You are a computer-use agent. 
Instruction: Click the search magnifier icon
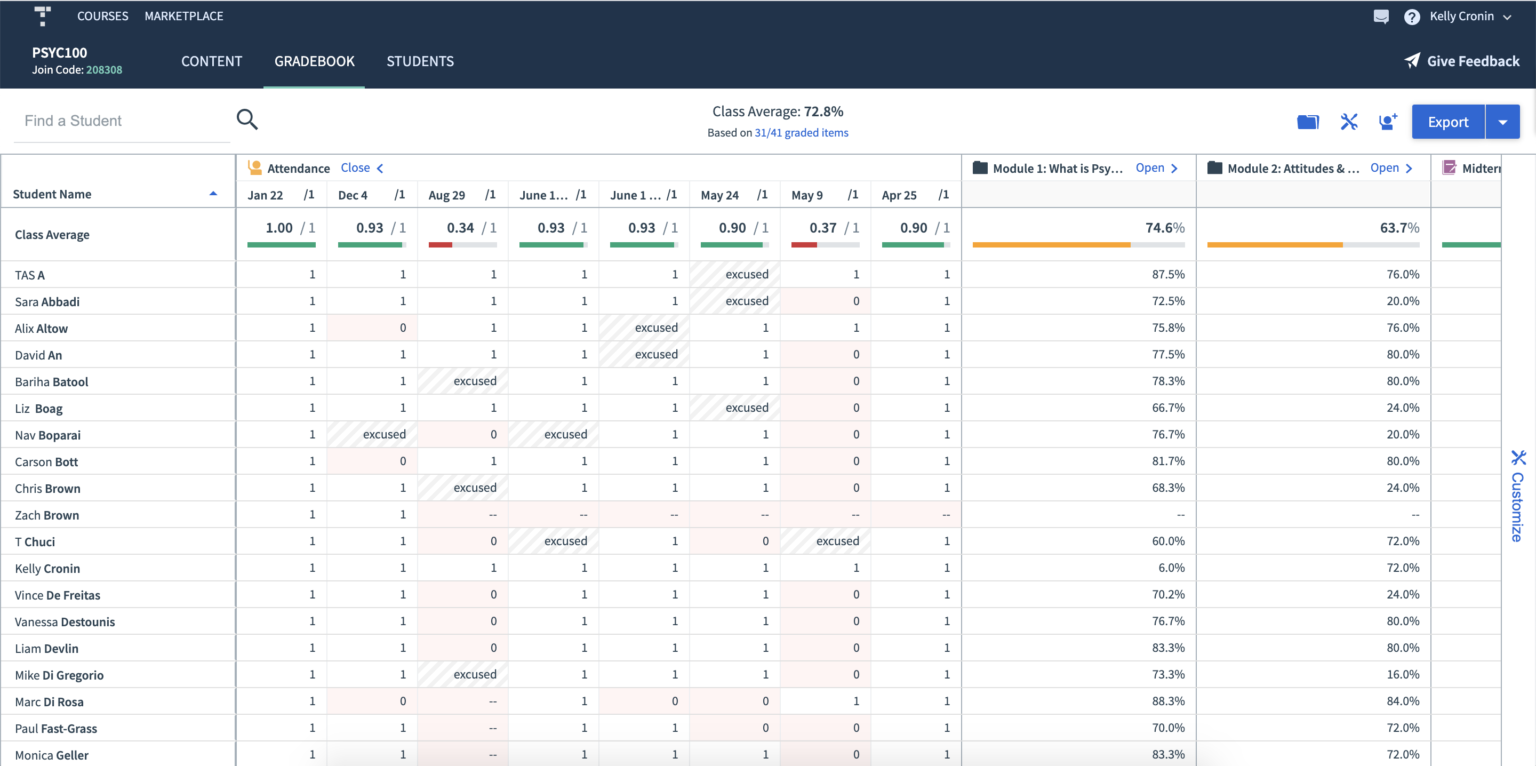246,119
